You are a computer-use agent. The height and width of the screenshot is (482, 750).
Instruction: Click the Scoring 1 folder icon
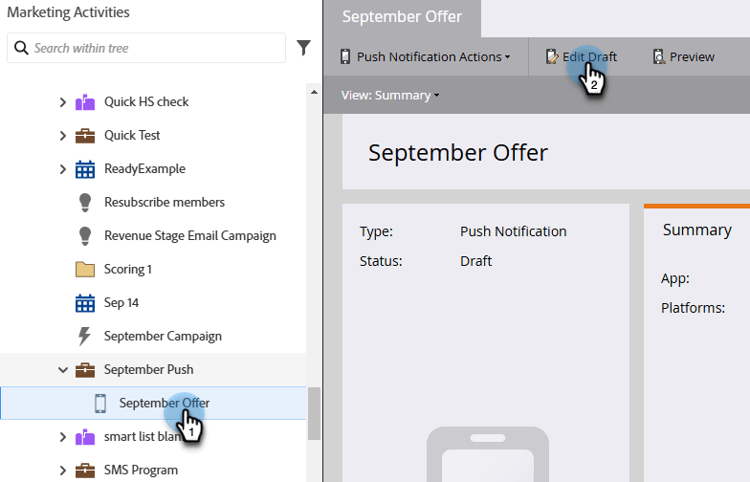coord(85,269)
